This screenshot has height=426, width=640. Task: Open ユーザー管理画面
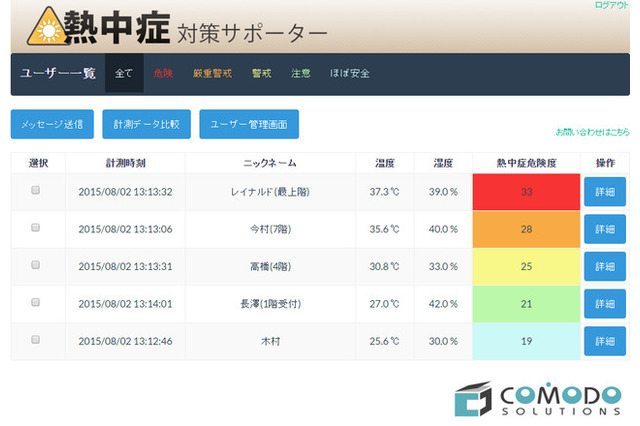[x=249, y=124]
